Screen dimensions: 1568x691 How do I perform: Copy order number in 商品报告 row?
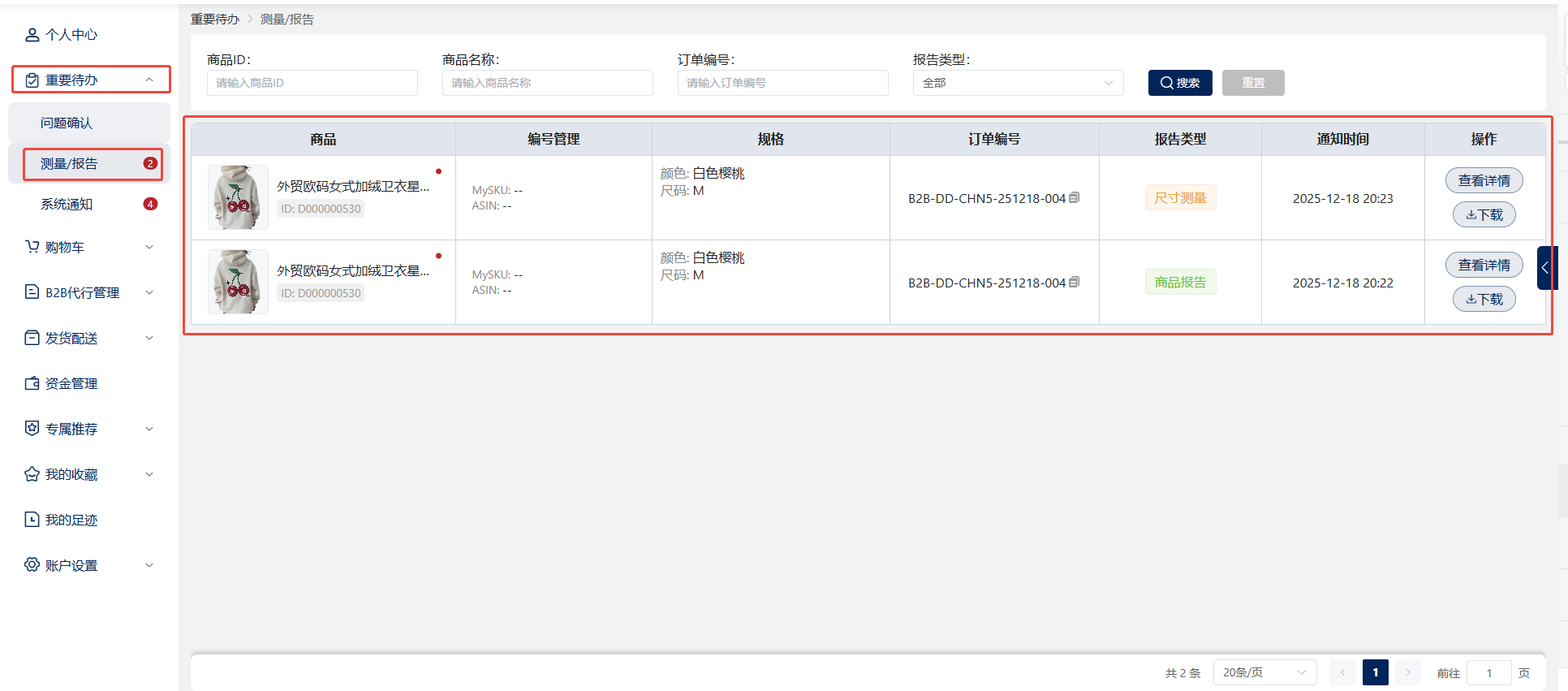point(1075,282)
